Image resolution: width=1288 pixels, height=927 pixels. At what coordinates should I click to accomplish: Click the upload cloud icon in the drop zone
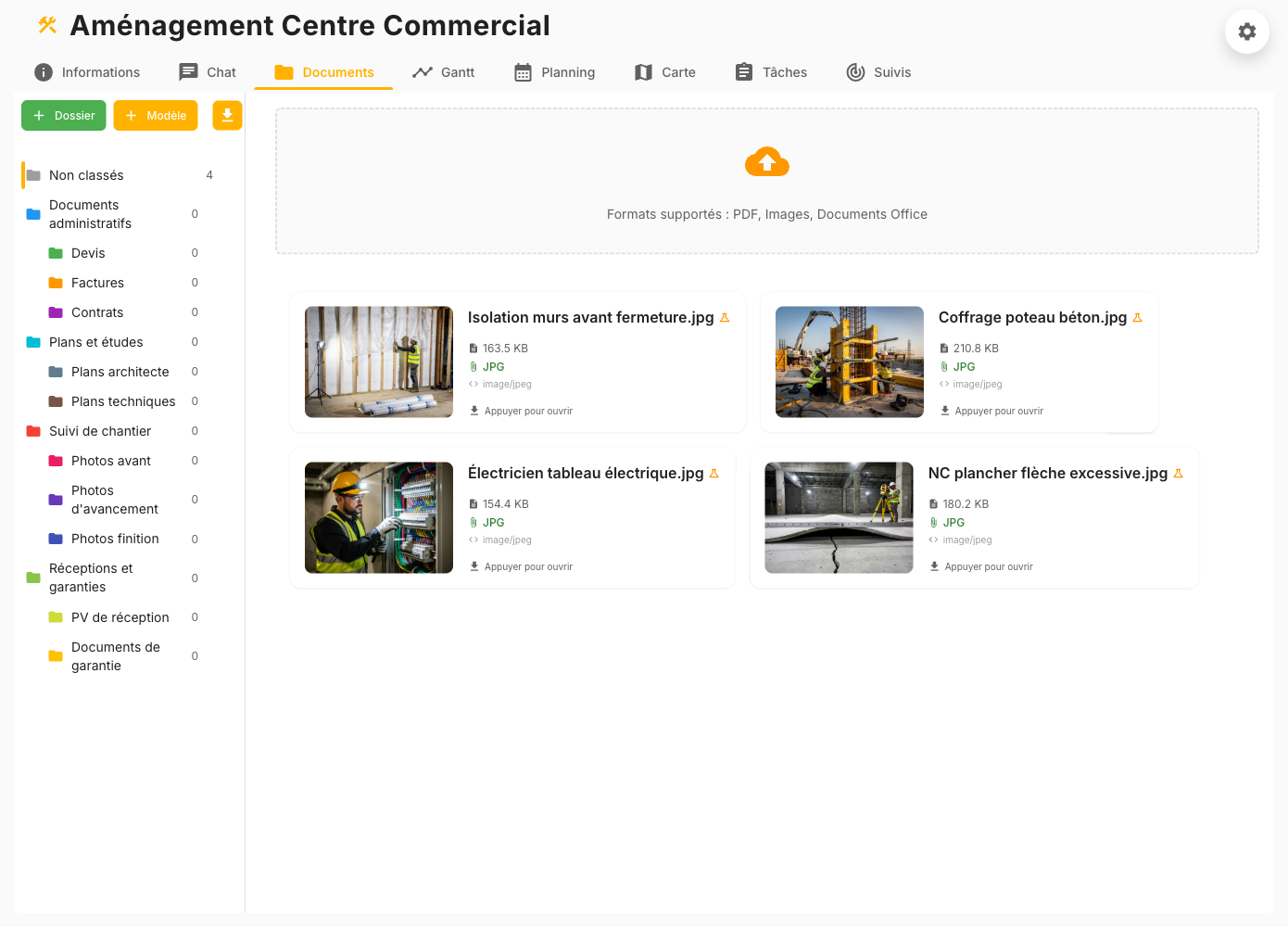point(766,161)
